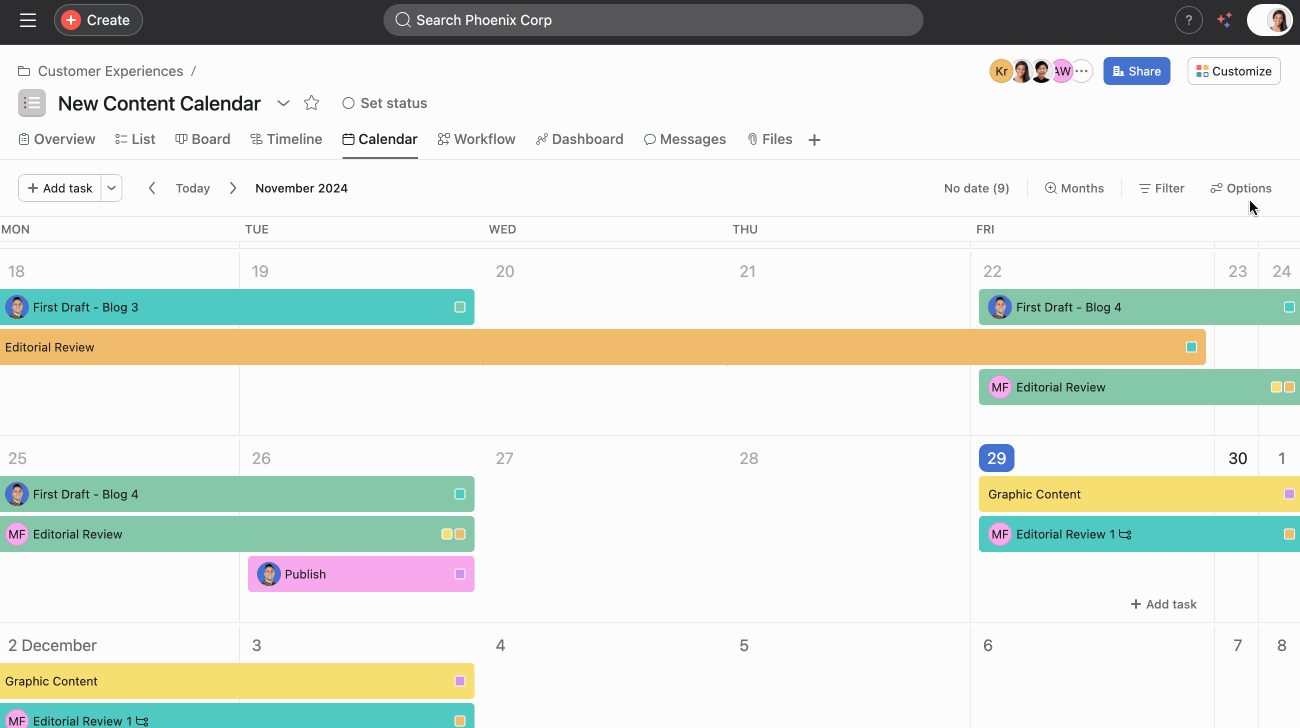1300x728 pixels.
Task: Toggle the Set status circle
Action: coord(348,103)
